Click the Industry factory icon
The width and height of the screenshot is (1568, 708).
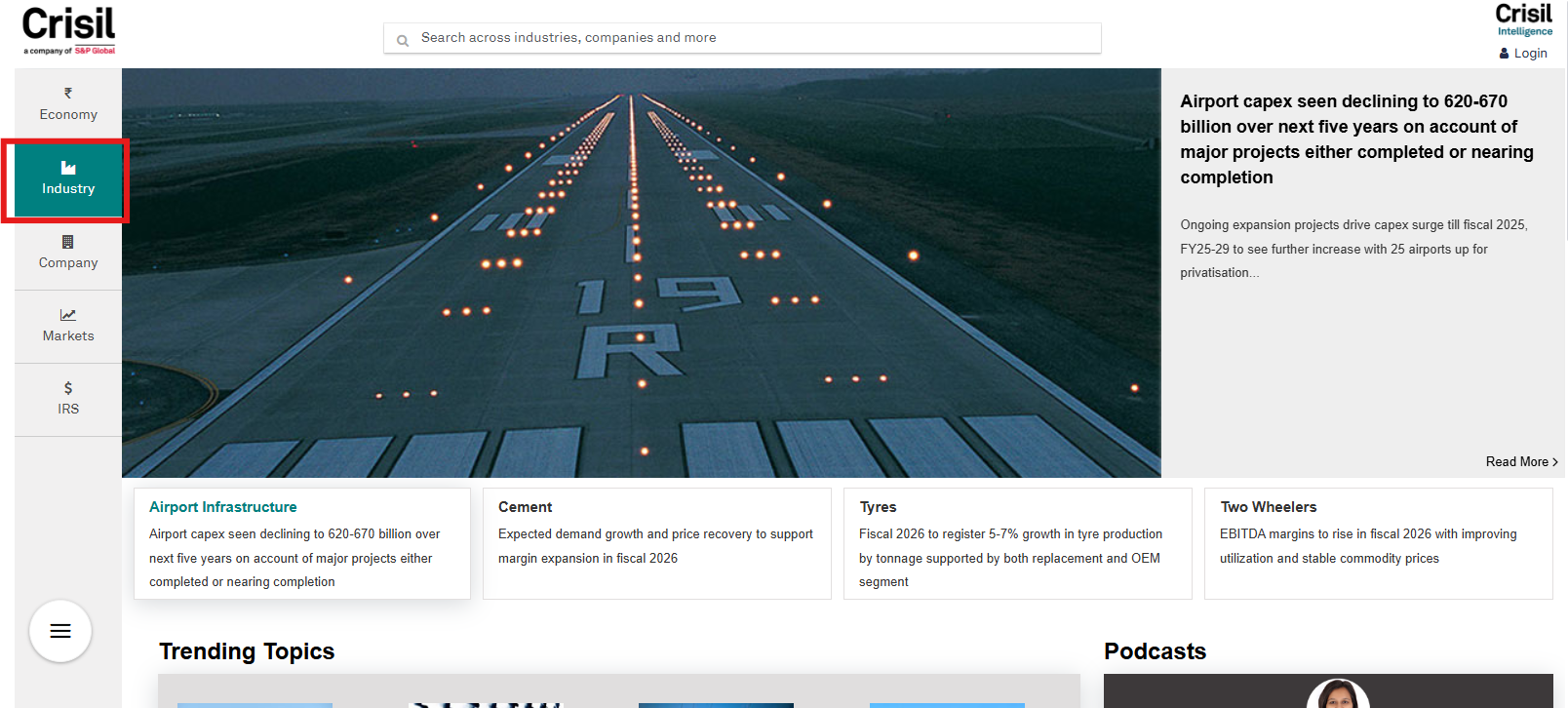point(68,168)
